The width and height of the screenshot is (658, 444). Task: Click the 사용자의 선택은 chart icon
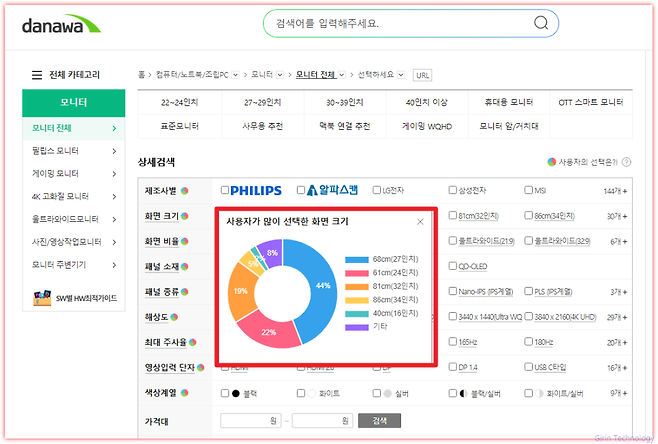coord(551,162)
